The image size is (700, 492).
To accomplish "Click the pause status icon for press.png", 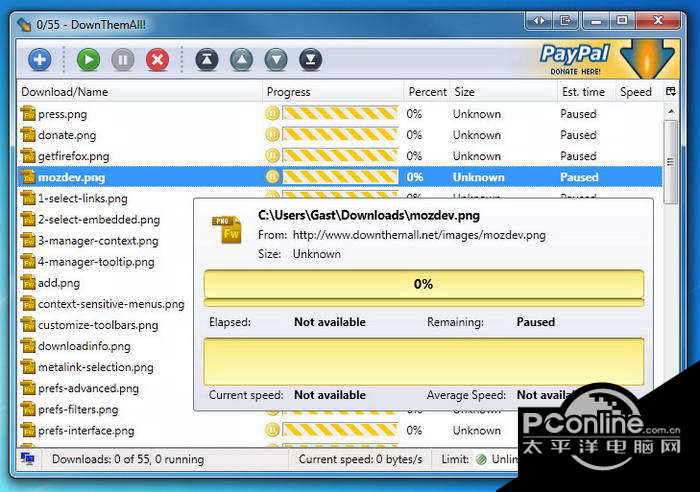I will coord(272,113).
